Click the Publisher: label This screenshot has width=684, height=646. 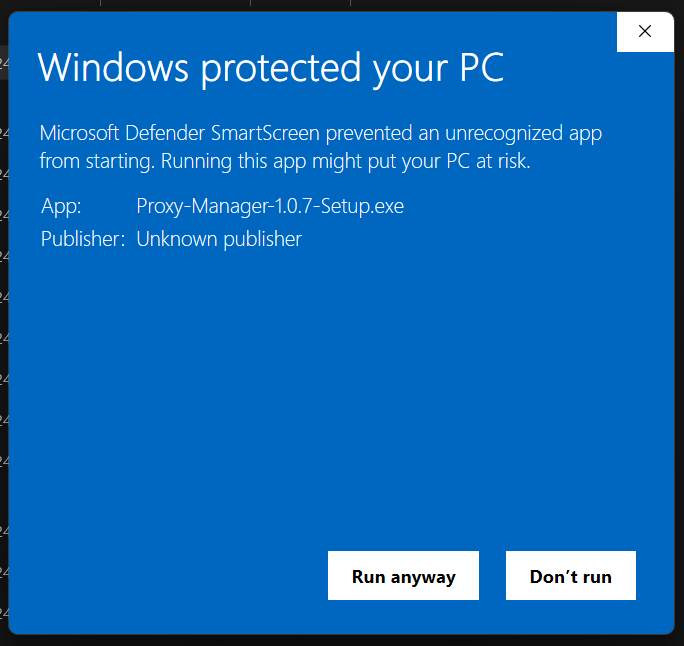click(x=83, y=239)
